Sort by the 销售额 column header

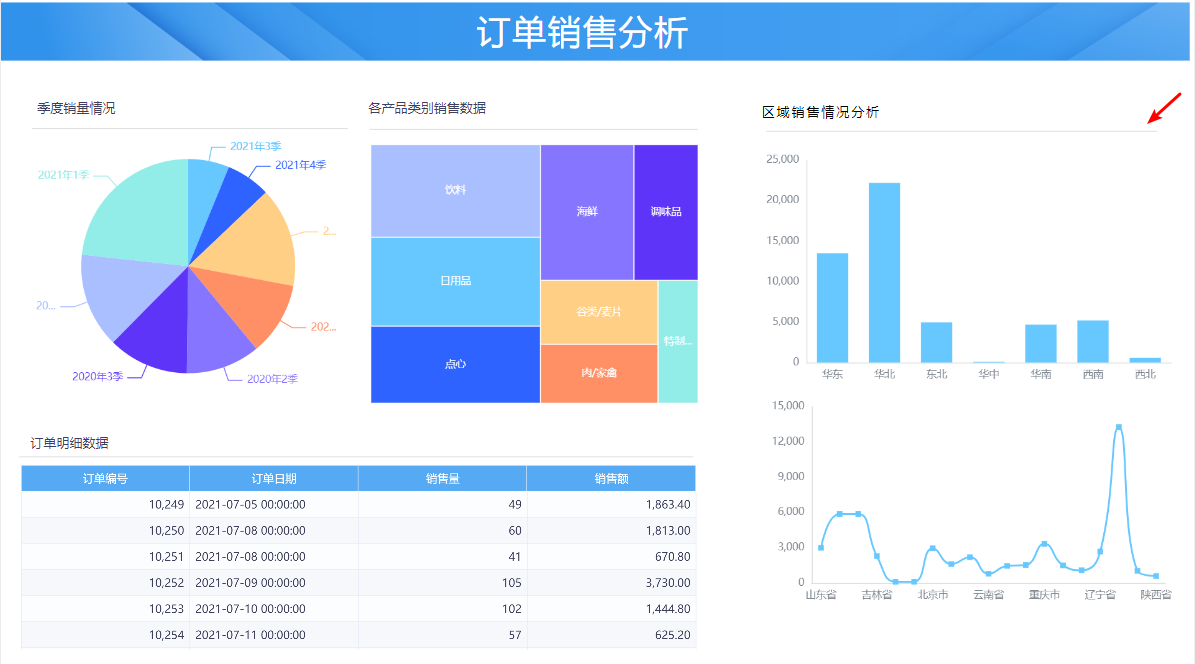coord(611,479)
